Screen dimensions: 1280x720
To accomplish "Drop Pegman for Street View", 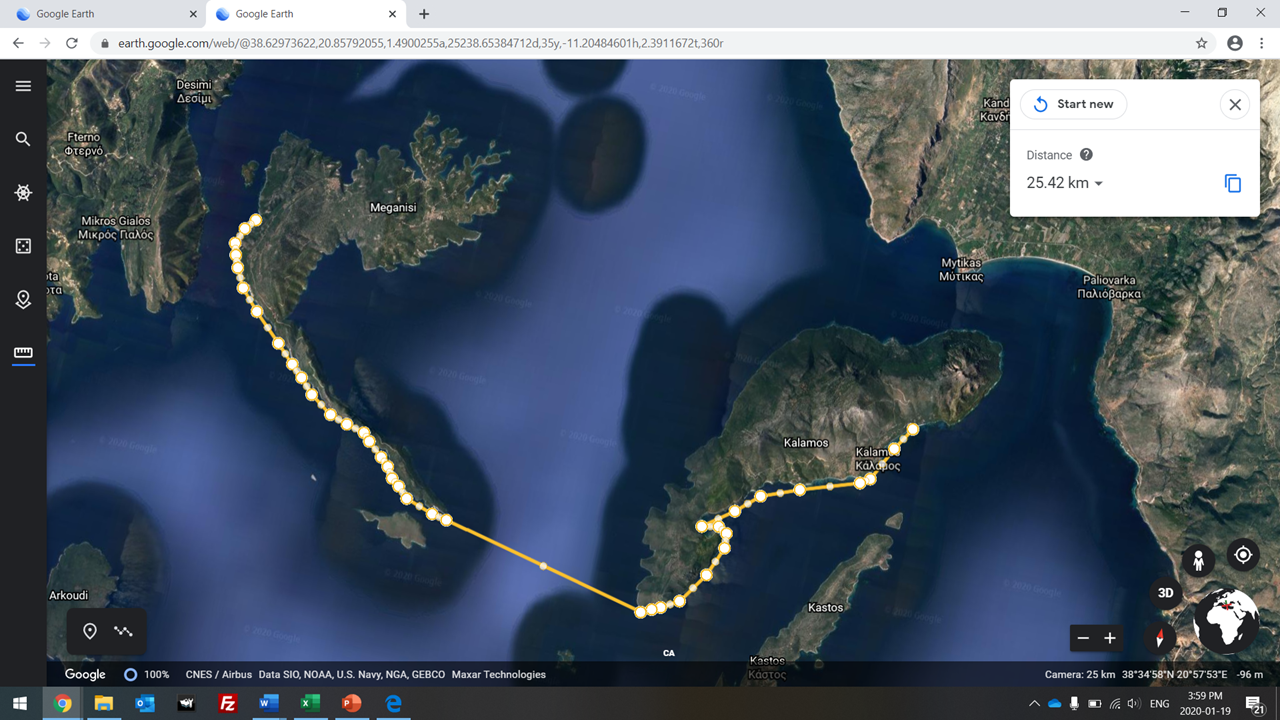I will click(1198, 560).
